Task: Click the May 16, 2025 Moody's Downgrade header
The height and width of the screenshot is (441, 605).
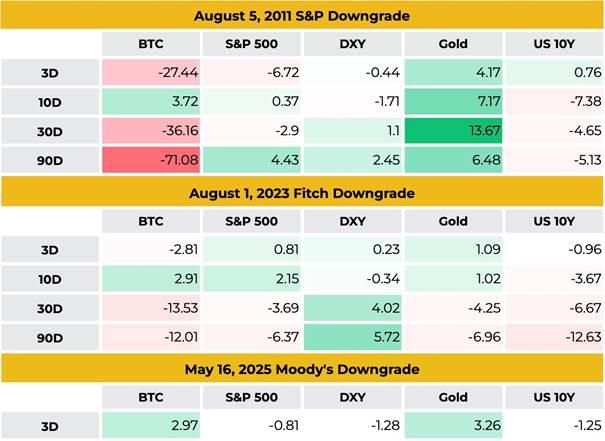Action: pos(301,367)
